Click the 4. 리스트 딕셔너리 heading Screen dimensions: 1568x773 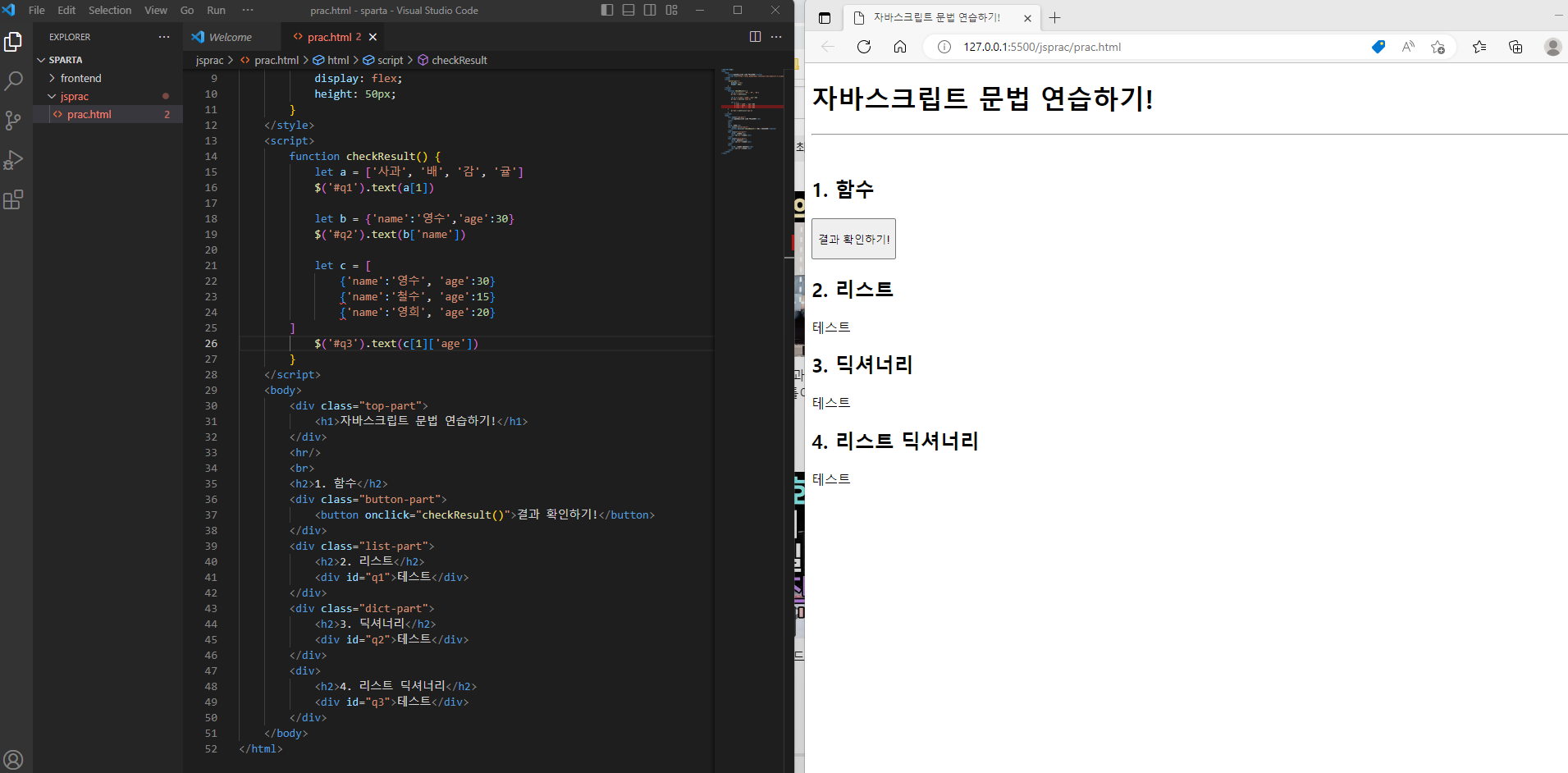point(895,441)
